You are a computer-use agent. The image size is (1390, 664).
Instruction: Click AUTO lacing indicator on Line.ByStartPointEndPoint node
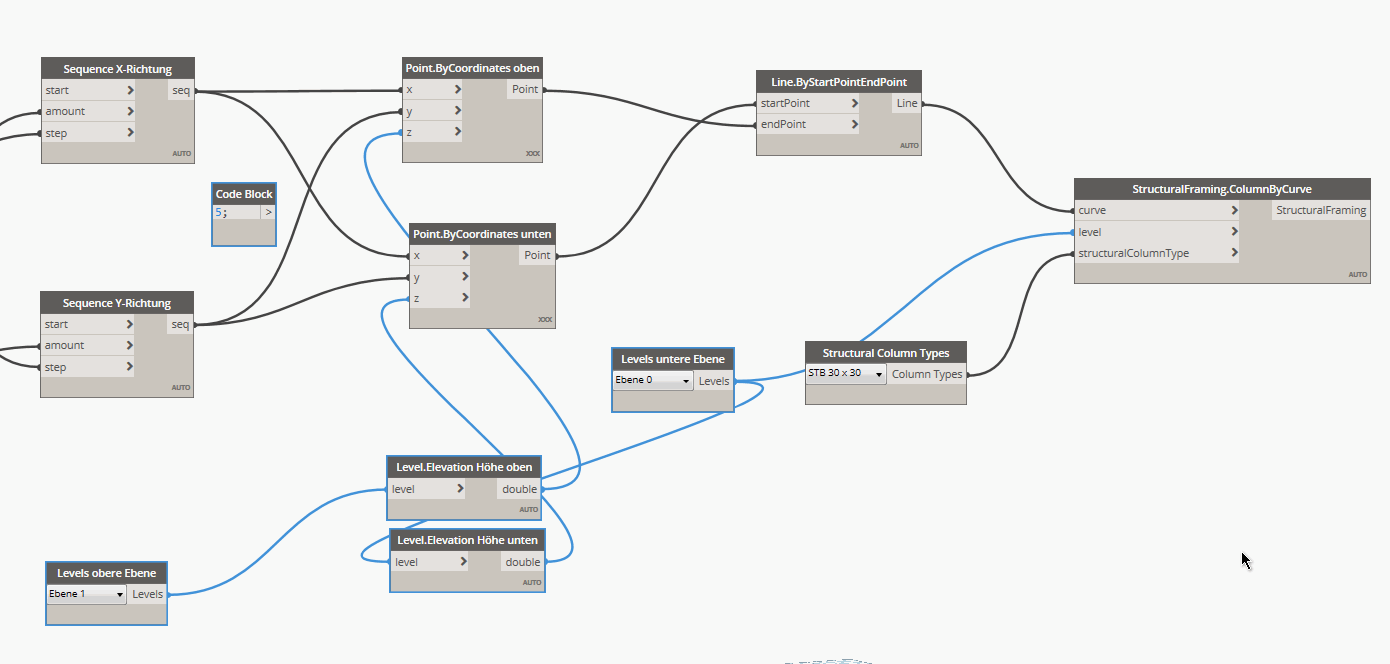pos(908,146)
